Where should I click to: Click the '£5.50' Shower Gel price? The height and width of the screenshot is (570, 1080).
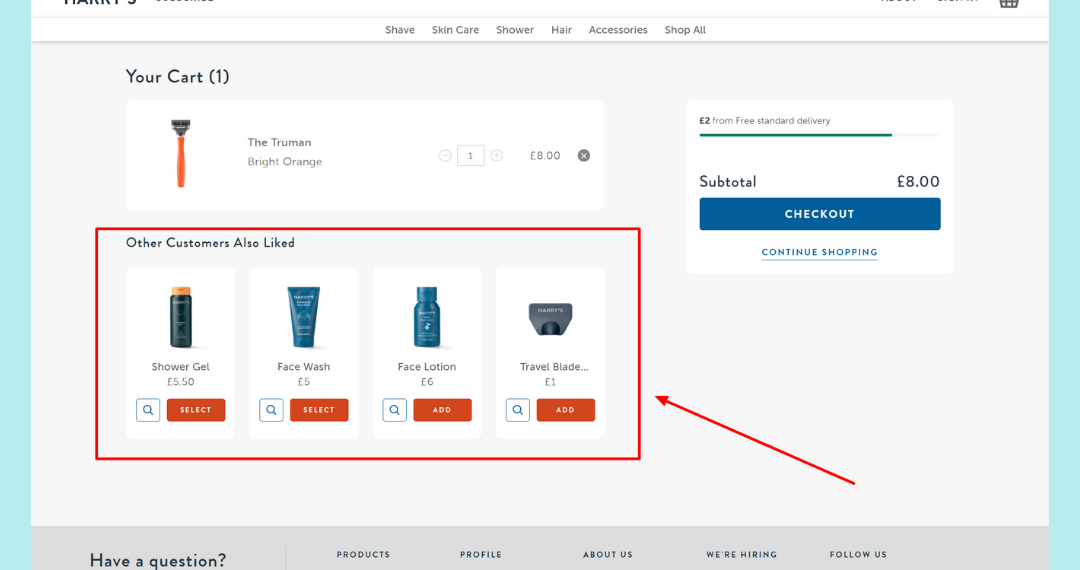tap(180, 382)
